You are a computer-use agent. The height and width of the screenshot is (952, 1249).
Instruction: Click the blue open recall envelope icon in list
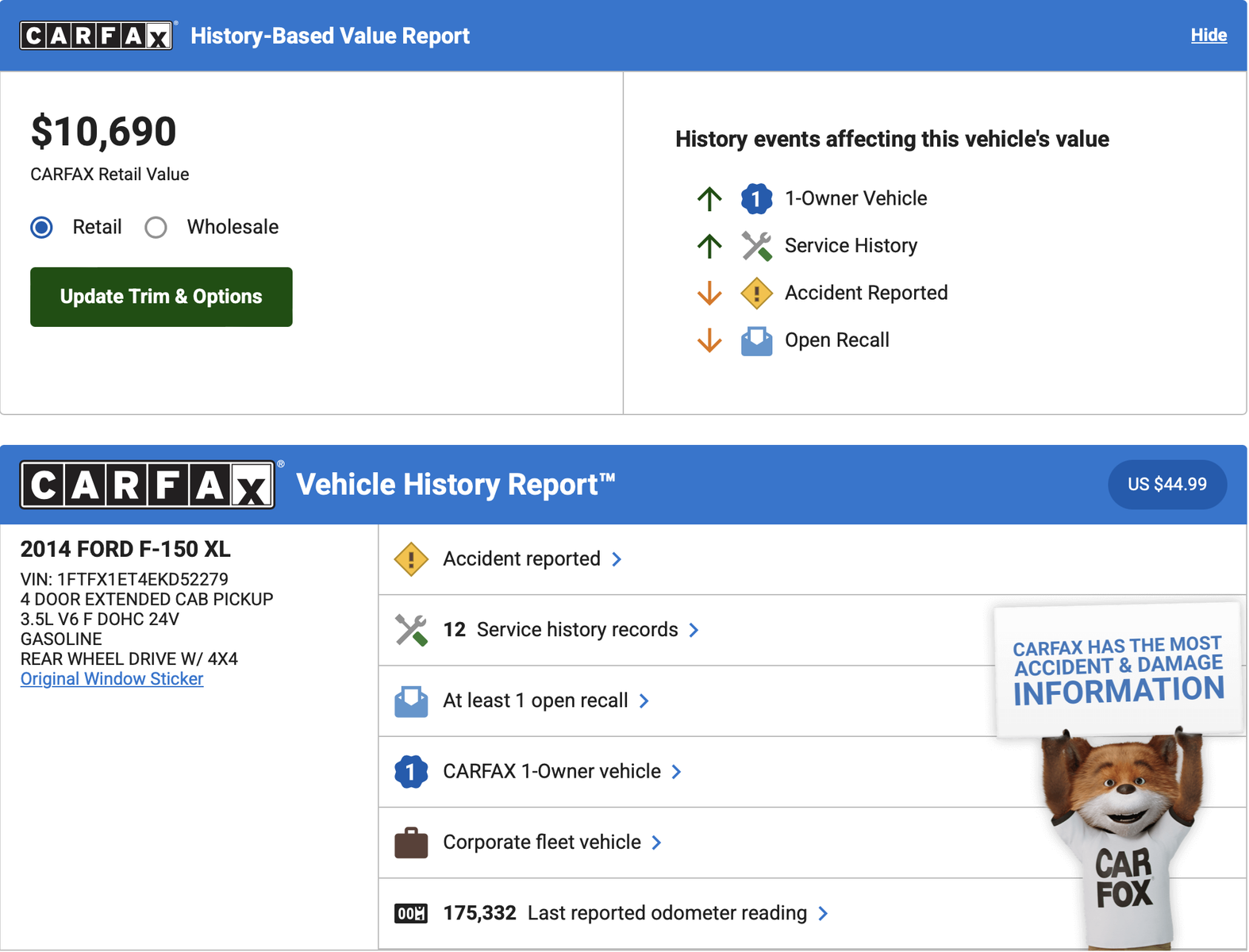pos(411,701)
